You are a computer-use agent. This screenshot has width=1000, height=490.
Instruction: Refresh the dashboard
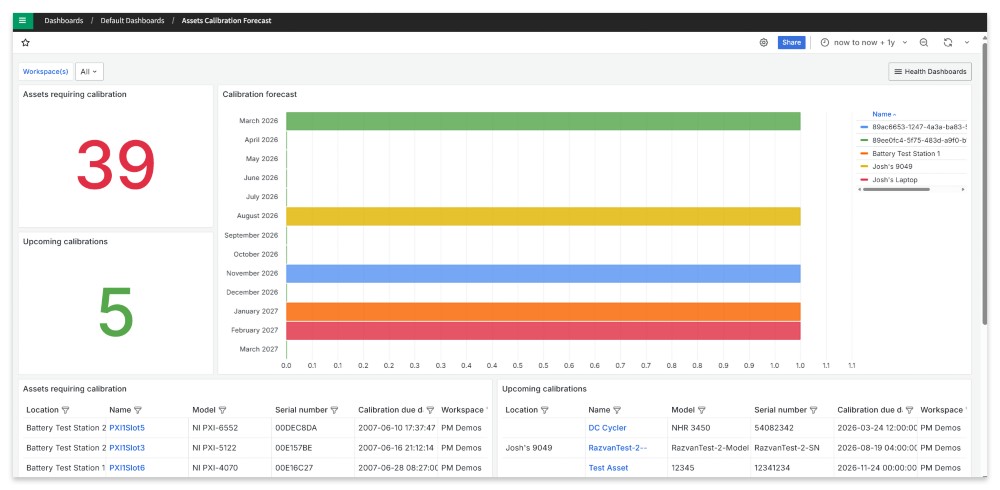pyautogui.click(x=948, y=43)
